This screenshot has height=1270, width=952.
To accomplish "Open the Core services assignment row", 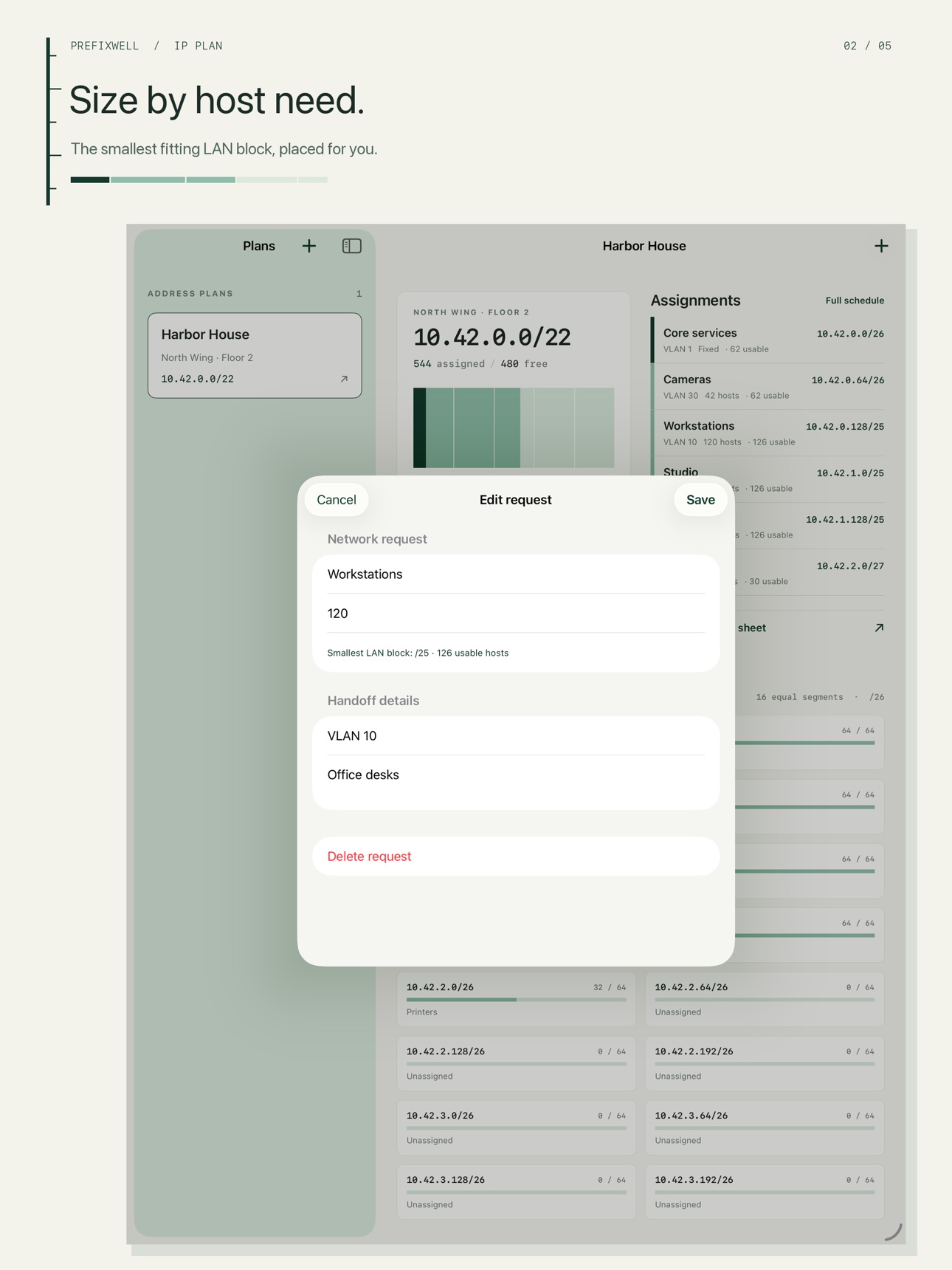I will 768,340.
